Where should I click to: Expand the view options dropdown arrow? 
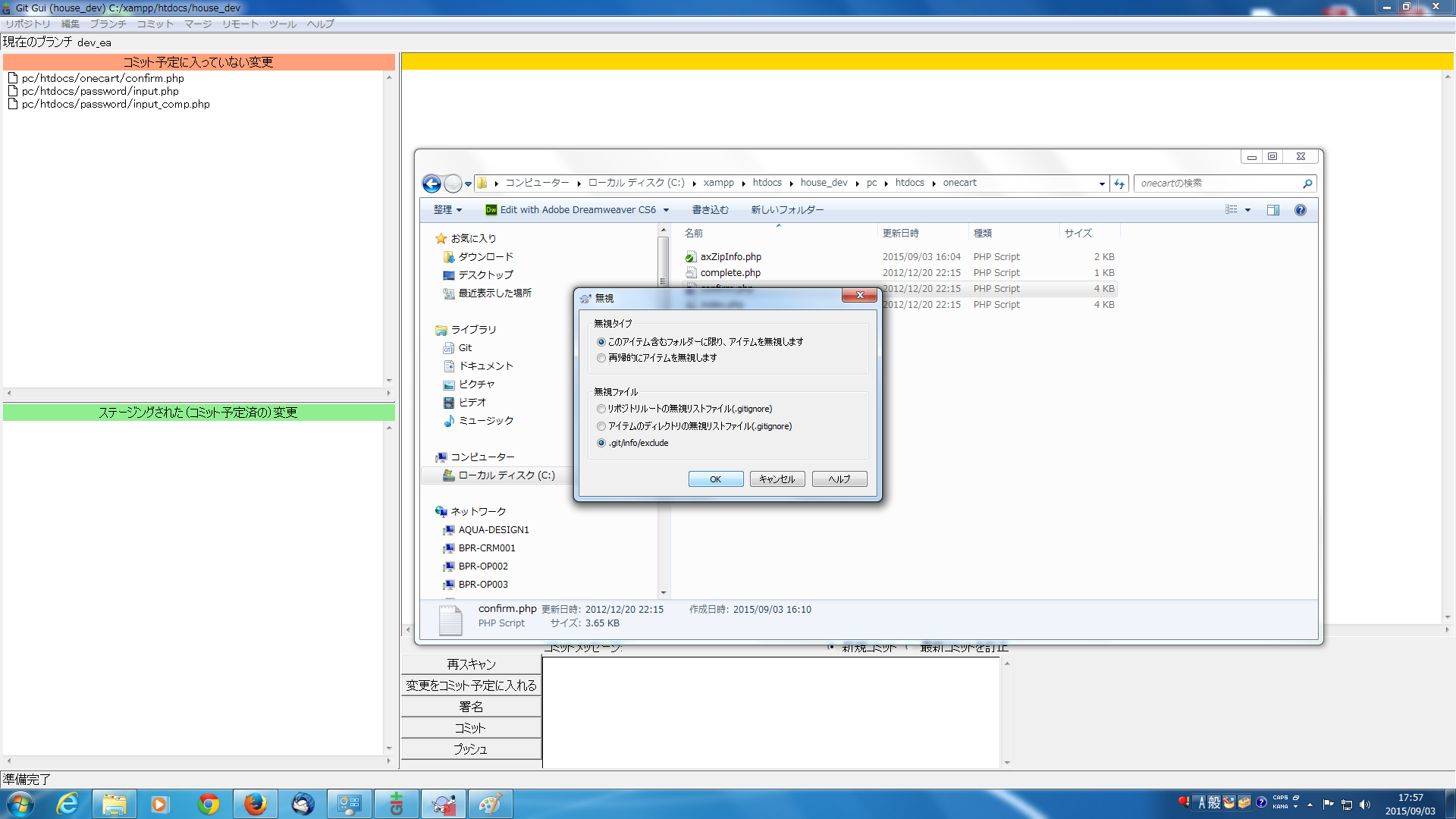[x=1247, y=210]
